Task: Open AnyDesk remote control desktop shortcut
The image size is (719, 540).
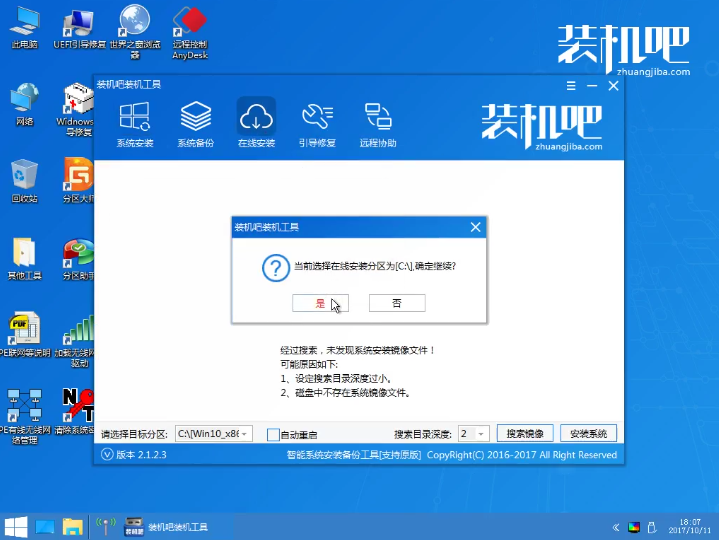Action: coord(190,31)
